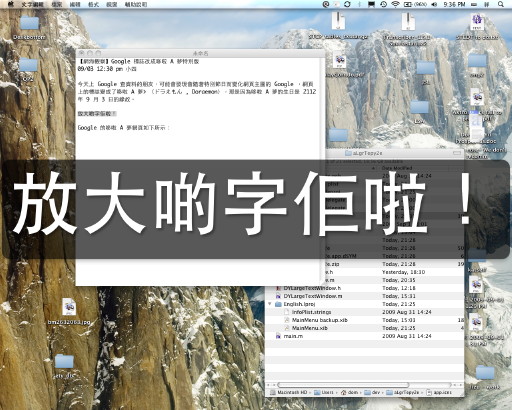This screenshot has width=512, height=410.
Task: Click "2009 Aug 31 14:24" on main.m row
Action: 407,336
